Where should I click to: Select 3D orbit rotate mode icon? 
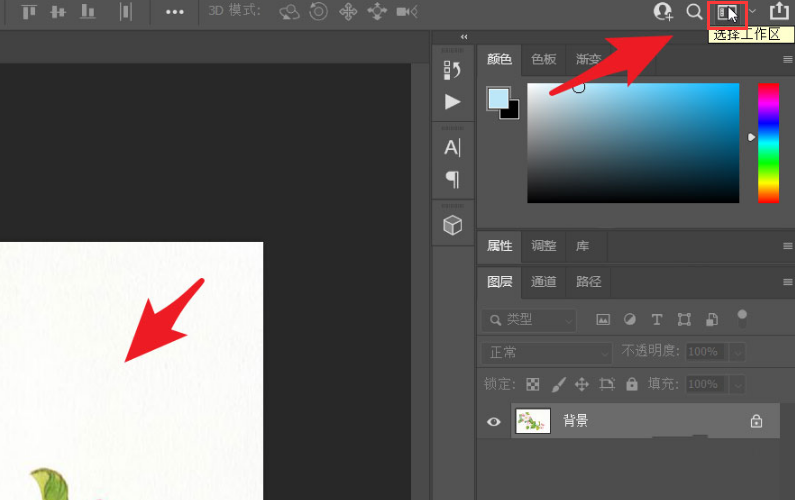point(289,12)
